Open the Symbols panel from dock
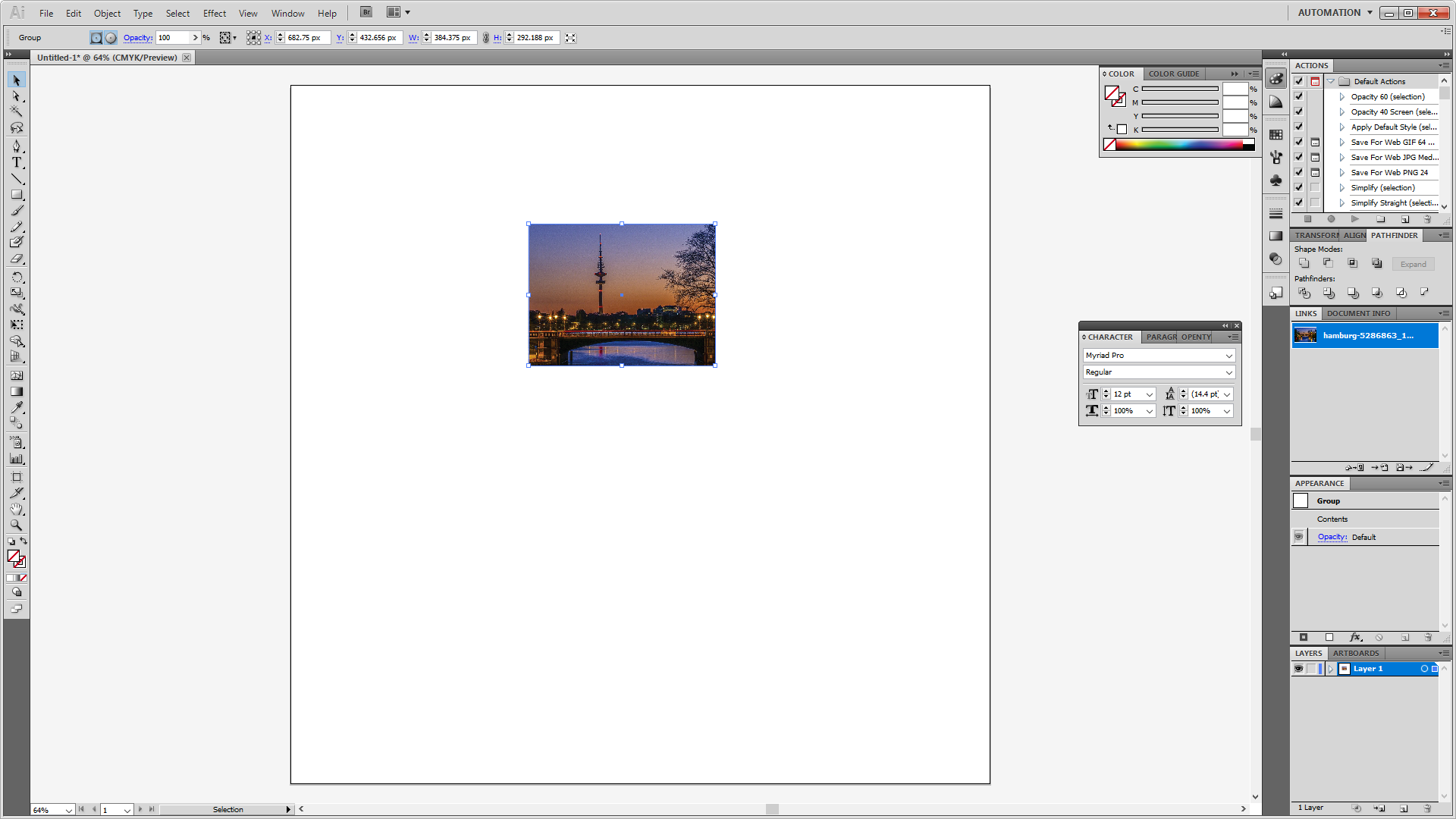This screenshot has height=819, width=1456. 1276,180
